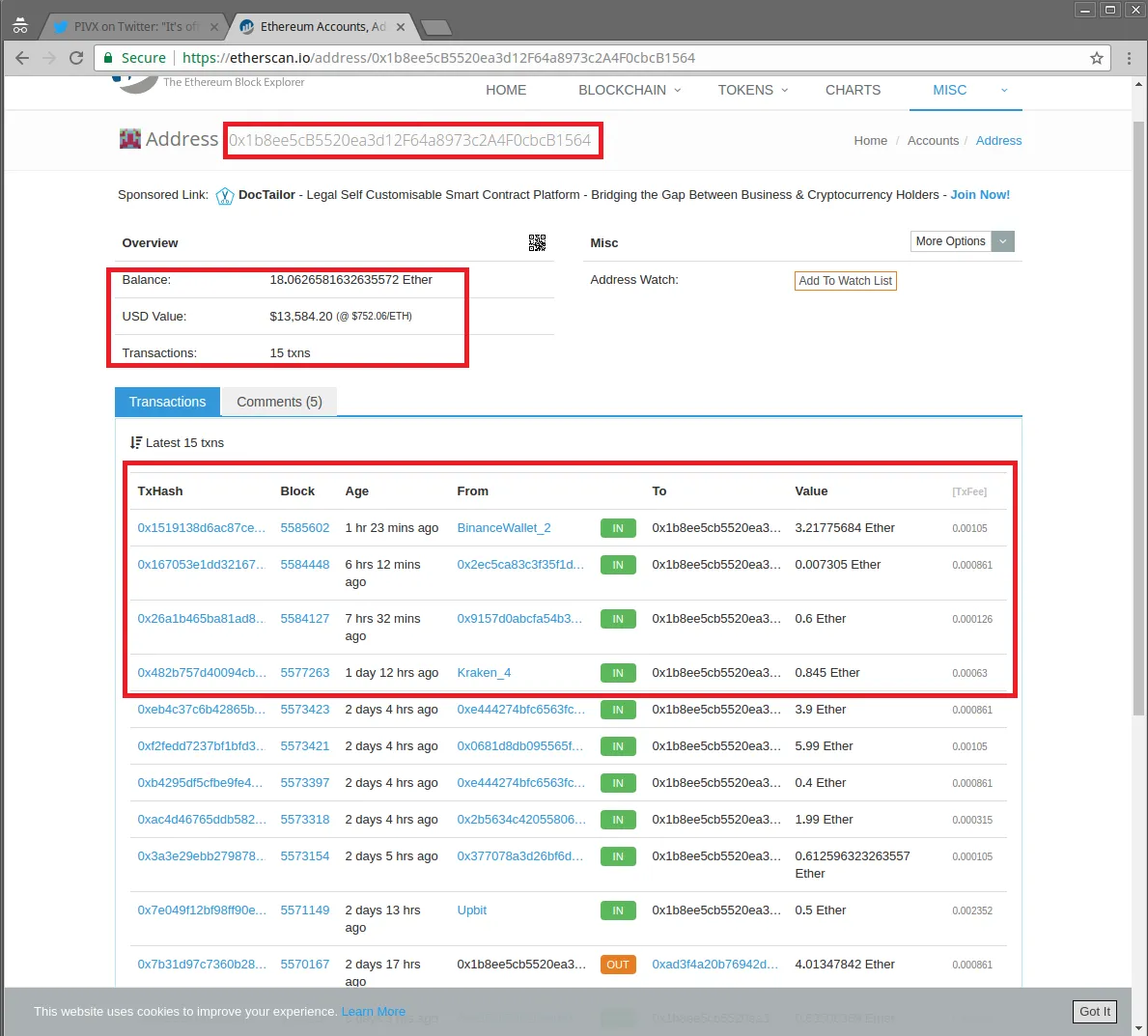Expand the BLOCKCHAIN menu dropdown

click(630, 90)
